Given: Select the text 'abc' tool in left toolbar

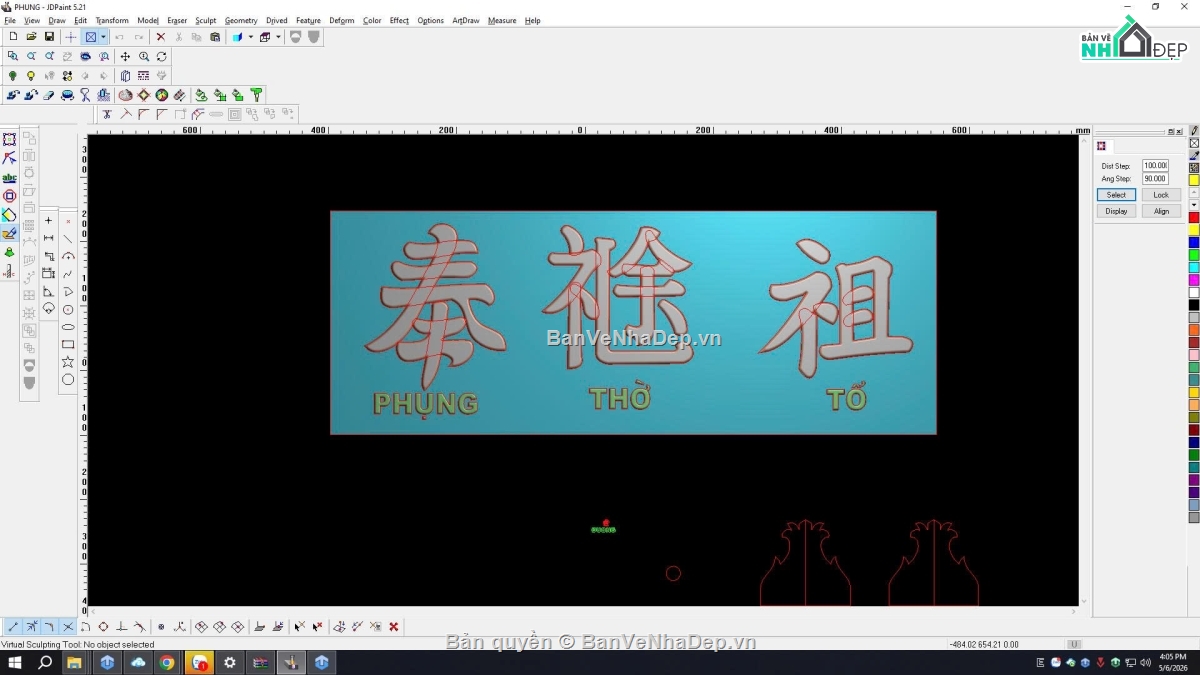Looking at the screenshot, I should point(10,177).
